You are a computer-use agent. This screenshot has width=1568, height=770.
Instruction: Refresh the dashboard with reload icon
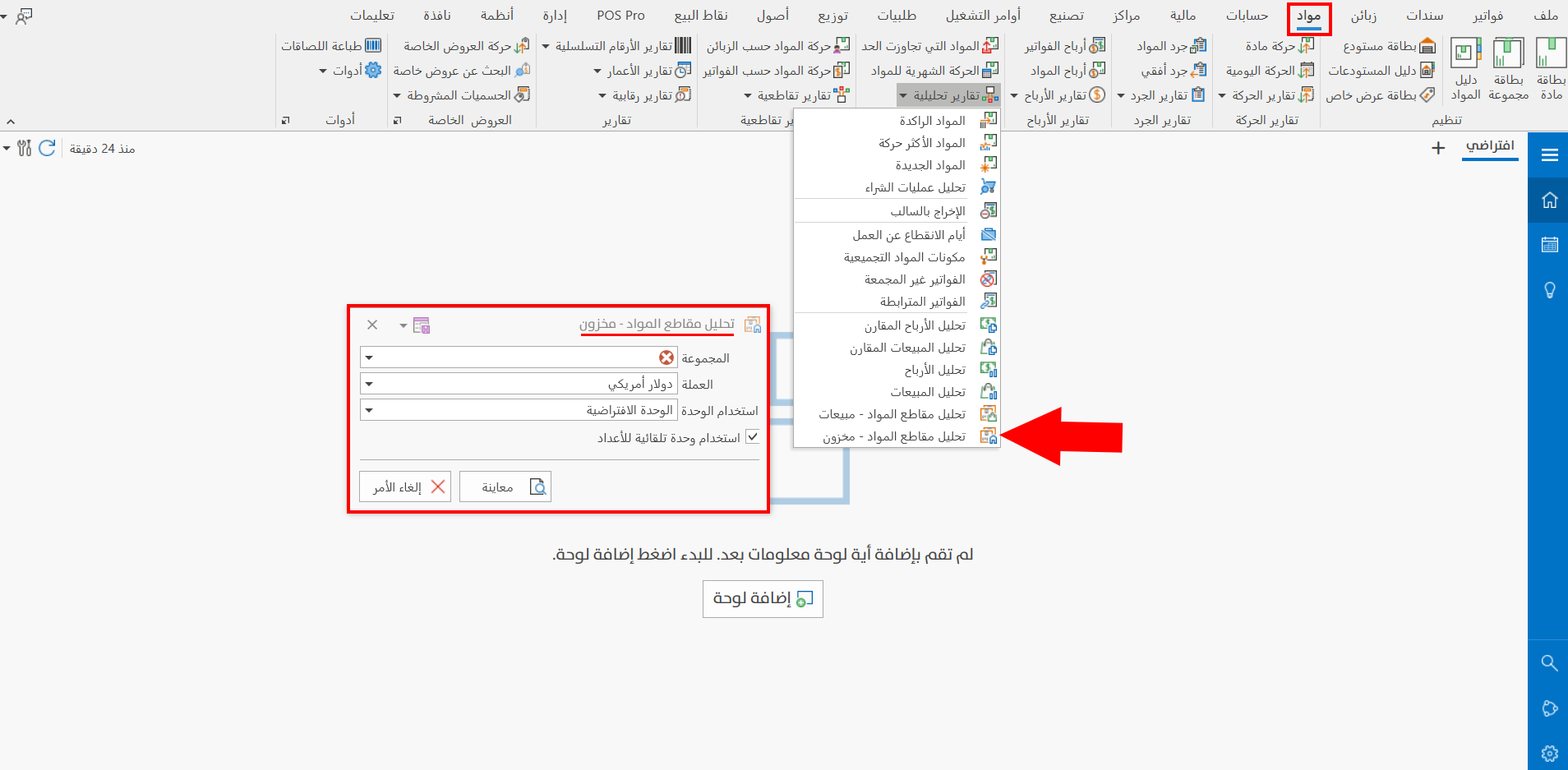47,148
